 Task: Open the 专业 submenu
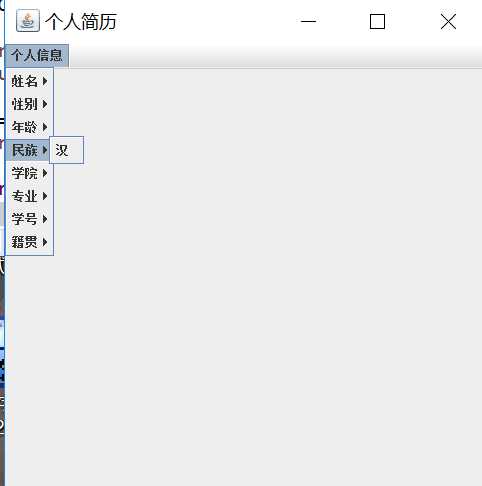pyautogui.click(x=29, y=196)
